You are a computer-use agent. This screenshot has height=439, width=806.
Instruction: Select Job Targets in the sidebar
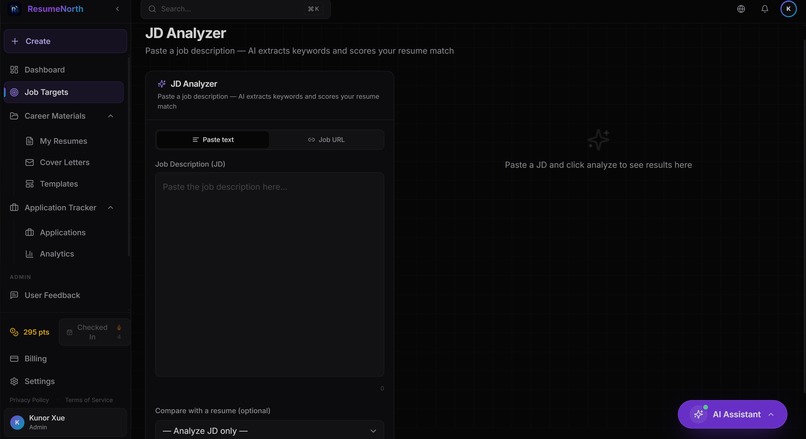coord(64,92)
